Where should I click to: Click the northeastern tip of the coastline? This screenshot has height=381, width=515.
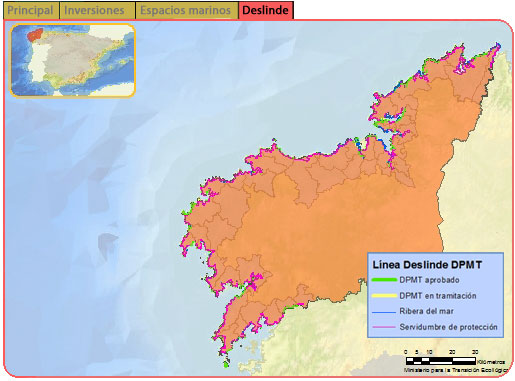(498, 46)
